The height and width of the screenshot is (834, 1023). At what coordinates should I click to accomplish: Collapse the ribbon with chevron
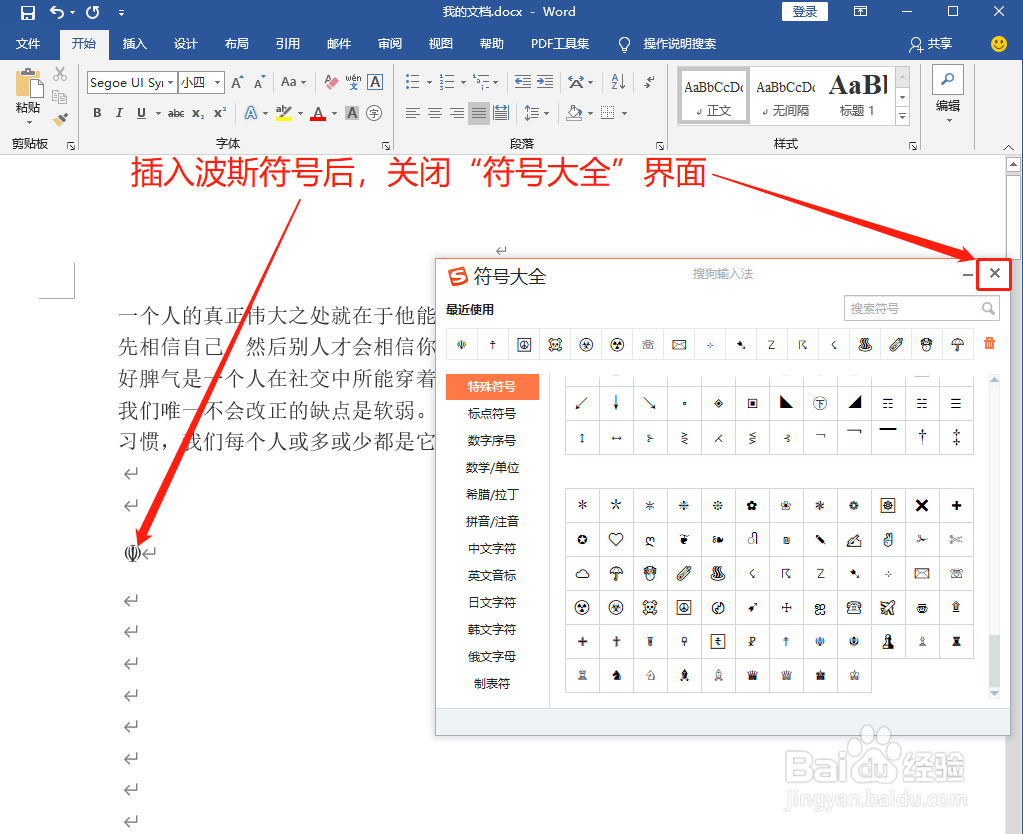click(x=1008, y=146)
